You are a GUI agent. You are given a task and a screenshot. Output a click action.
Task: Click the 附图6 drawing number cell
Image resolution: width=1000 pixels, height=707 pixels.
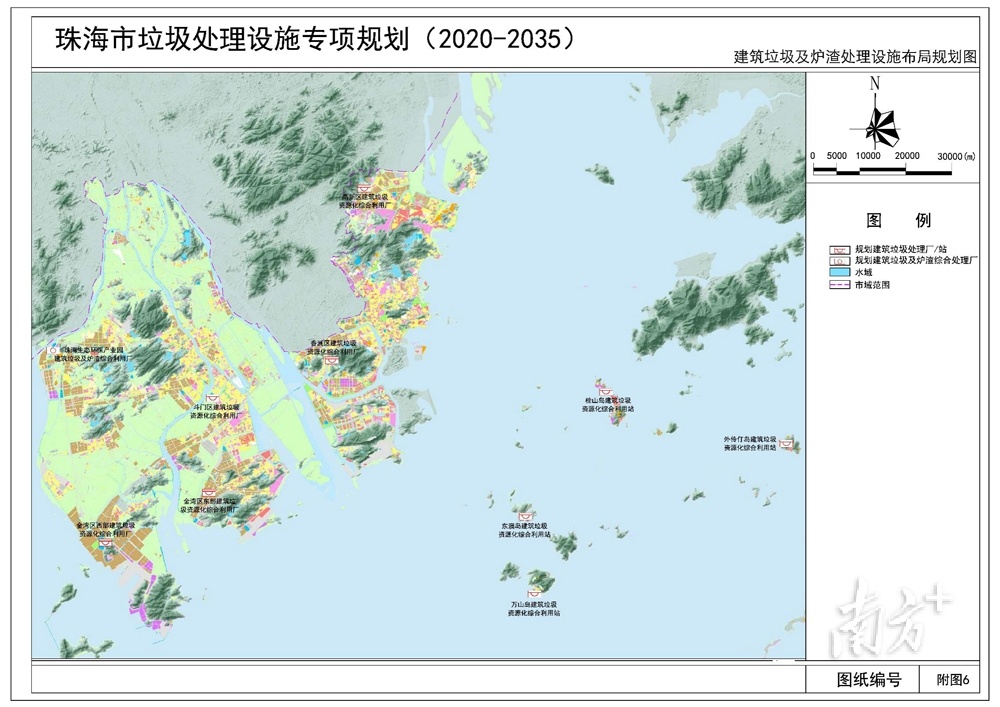pos(952,680)
